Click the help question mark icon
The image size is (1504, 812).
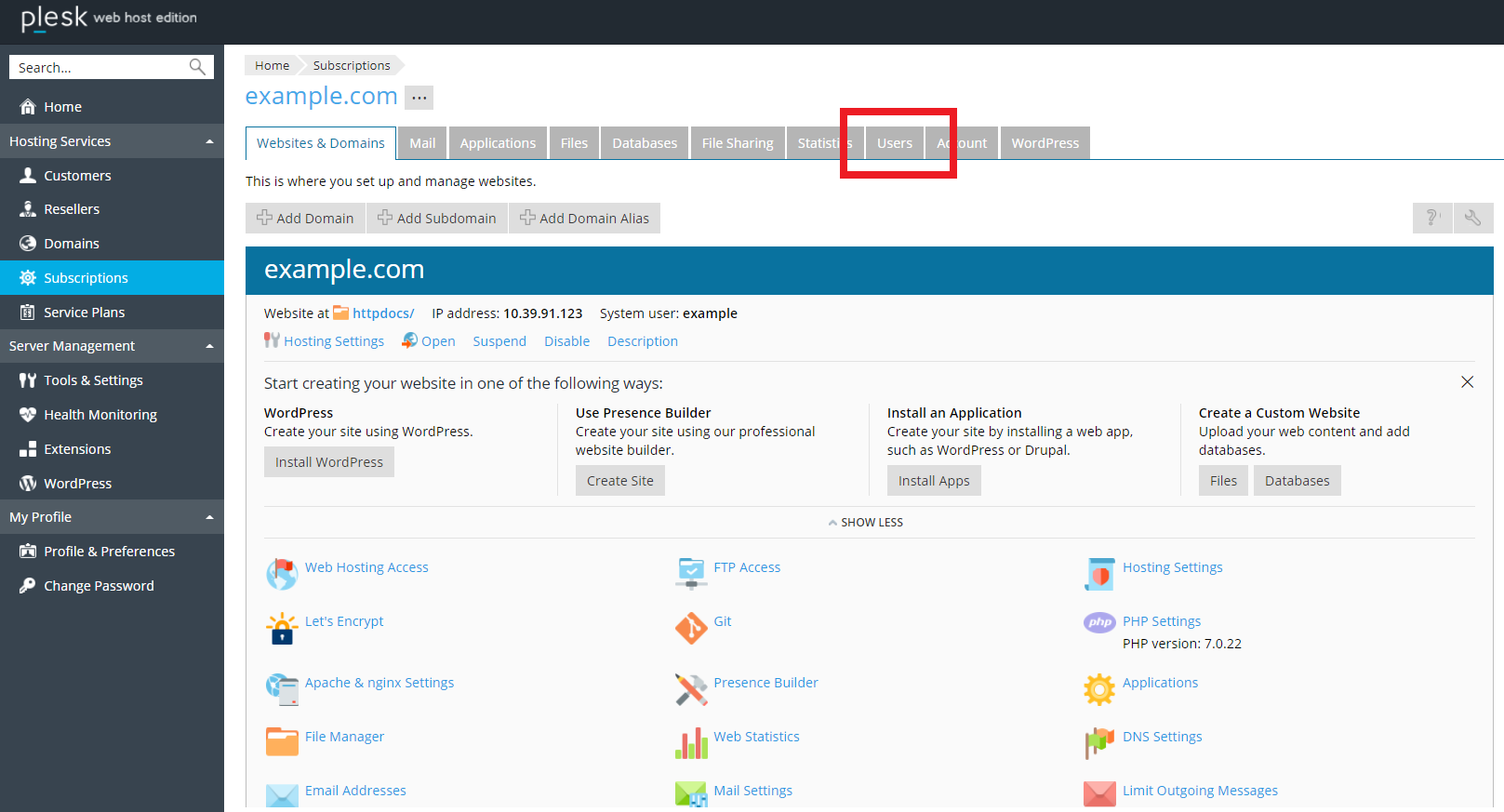1432,218
